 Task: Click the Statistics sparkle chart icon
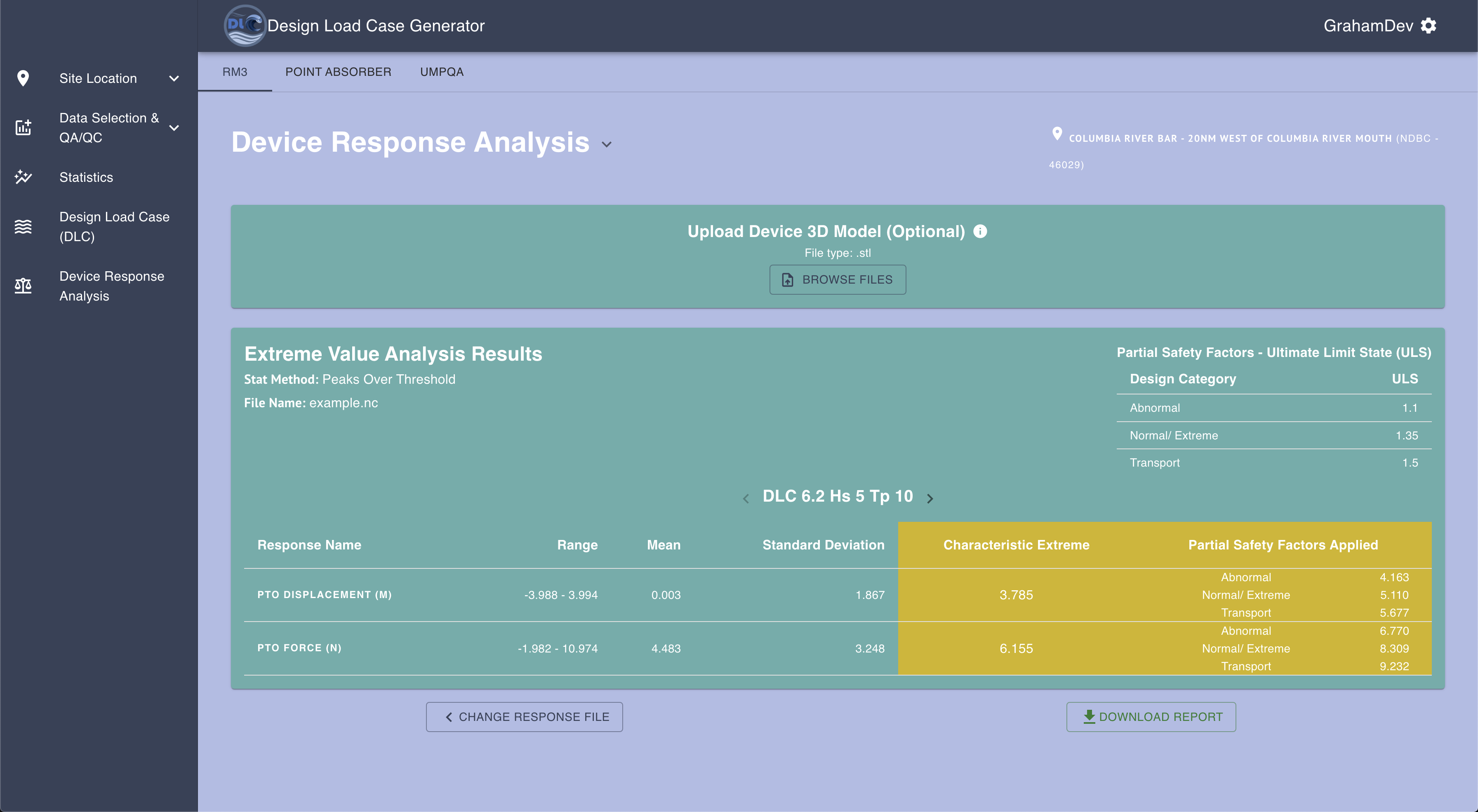click(23, 177)
